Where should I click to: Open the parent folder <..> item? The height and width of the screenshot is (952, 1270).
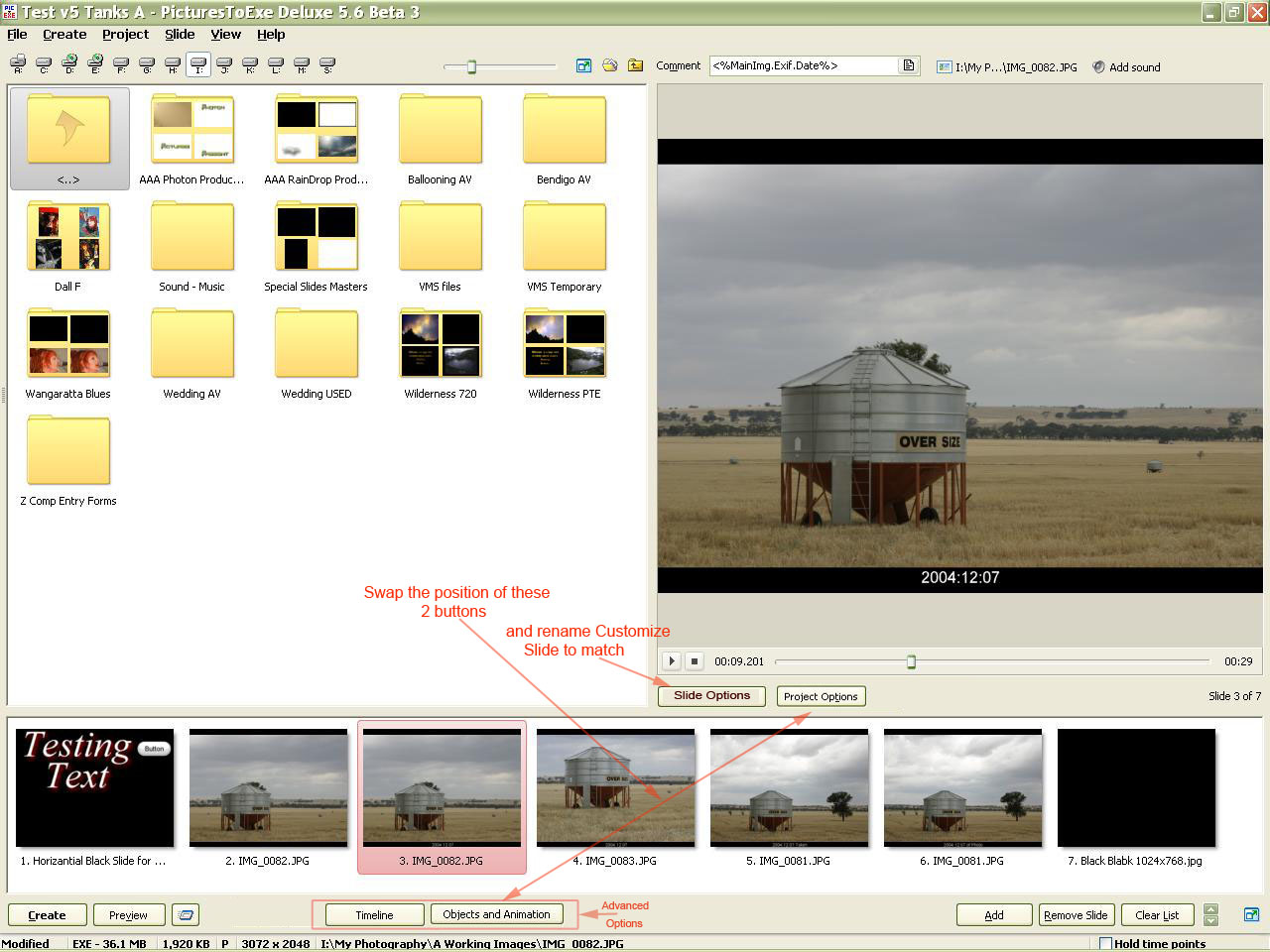click(x=68, y=138)
